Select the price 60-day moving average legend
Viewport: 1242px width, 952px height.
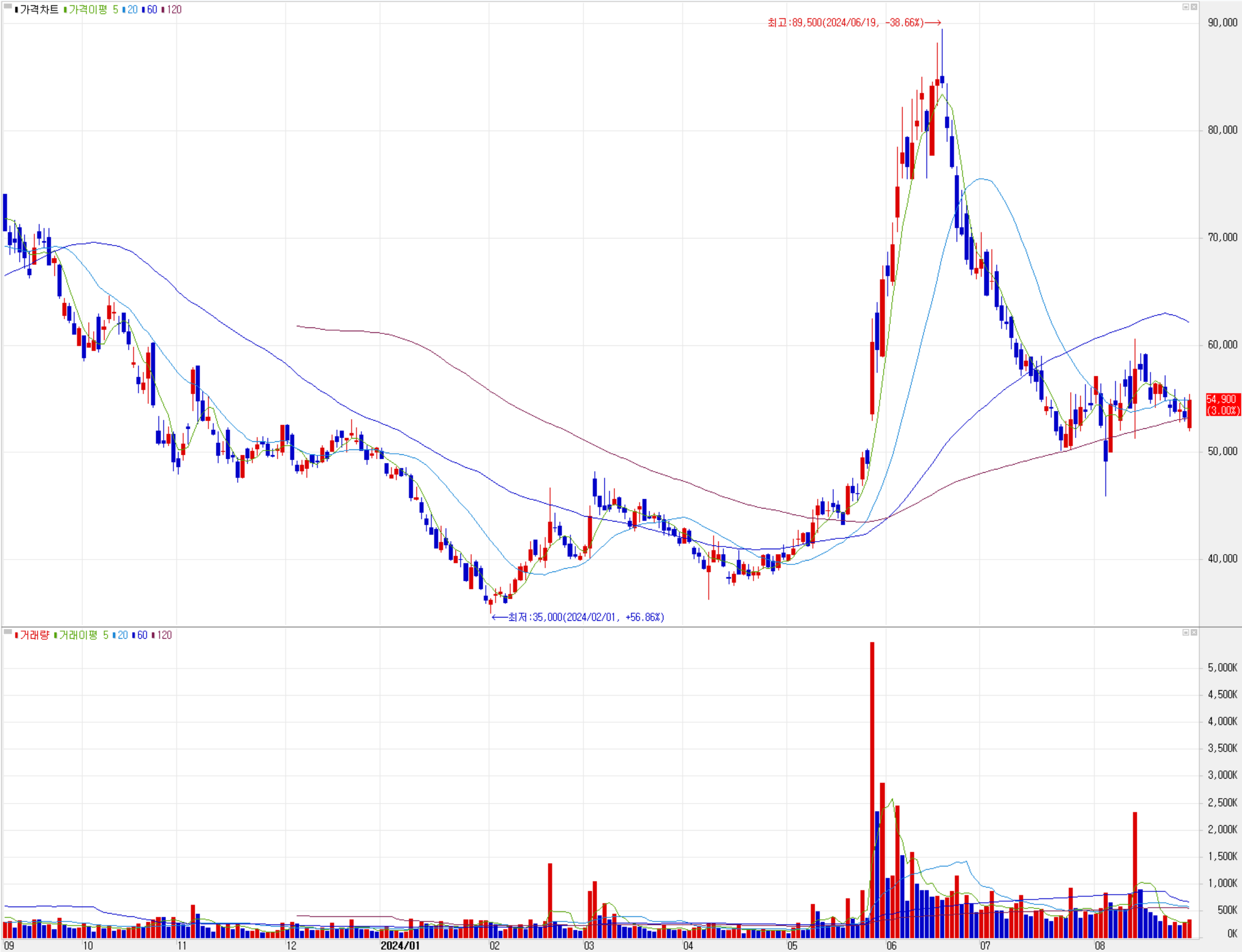pos(151,10)
